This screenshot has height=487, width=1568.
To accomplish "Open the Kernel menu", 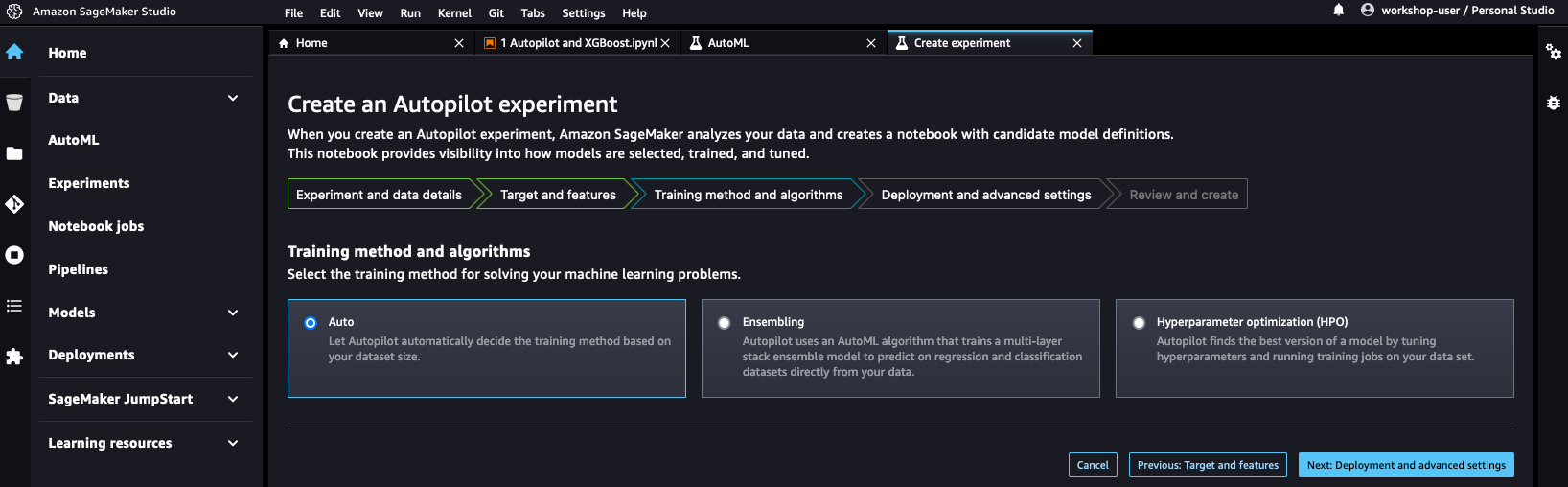I will pyautogui.click(x=454, y=13).
